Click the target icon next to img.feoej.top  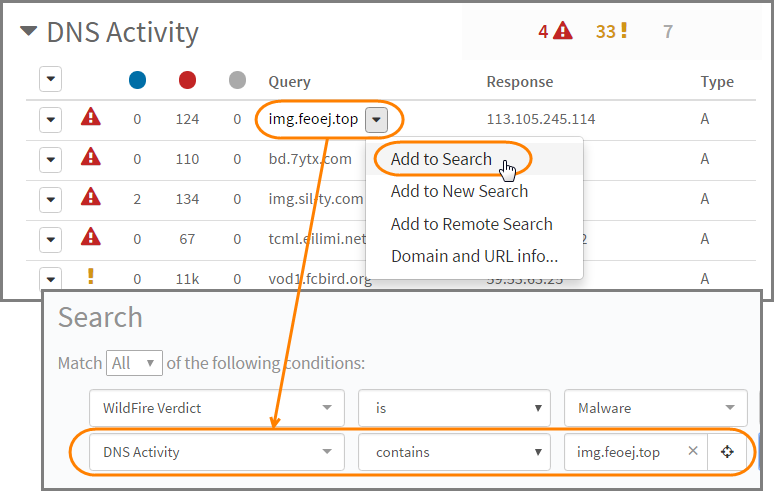(x=726, y=452)
